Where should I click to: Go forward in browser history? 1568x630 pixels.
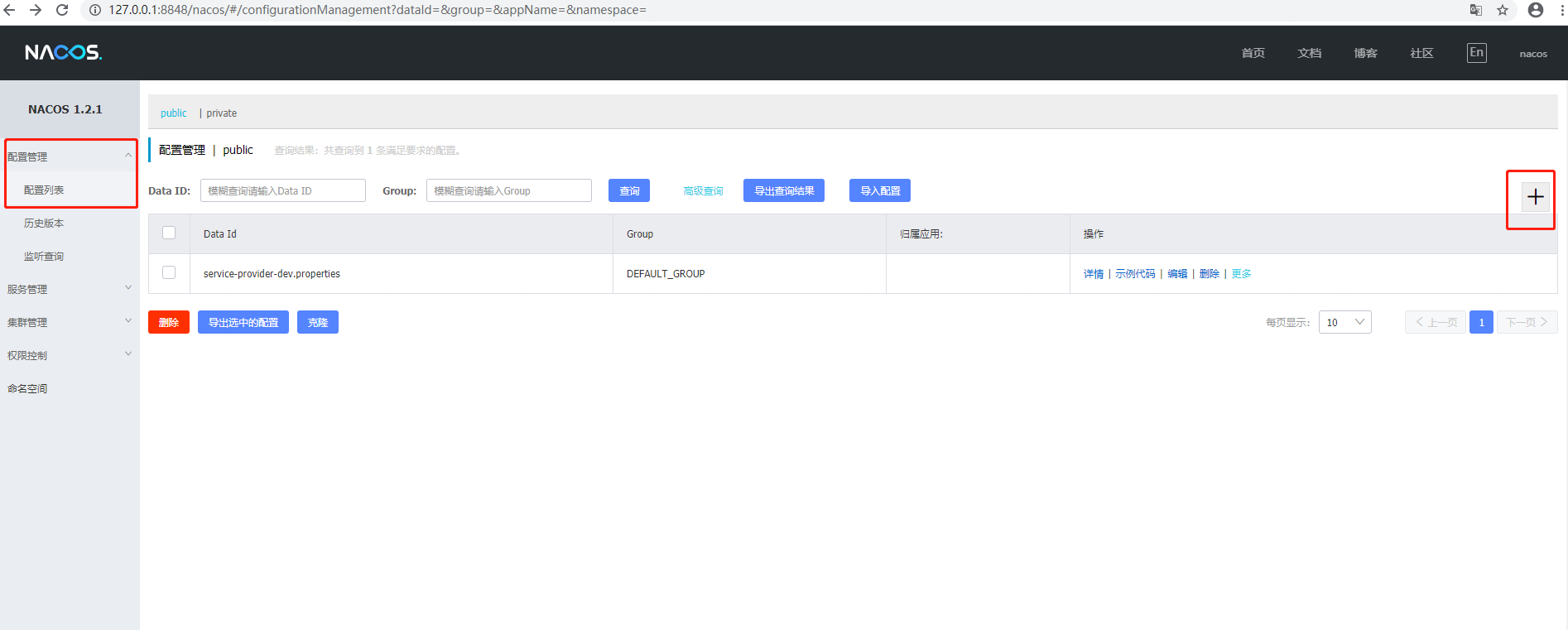click(36, 10)
